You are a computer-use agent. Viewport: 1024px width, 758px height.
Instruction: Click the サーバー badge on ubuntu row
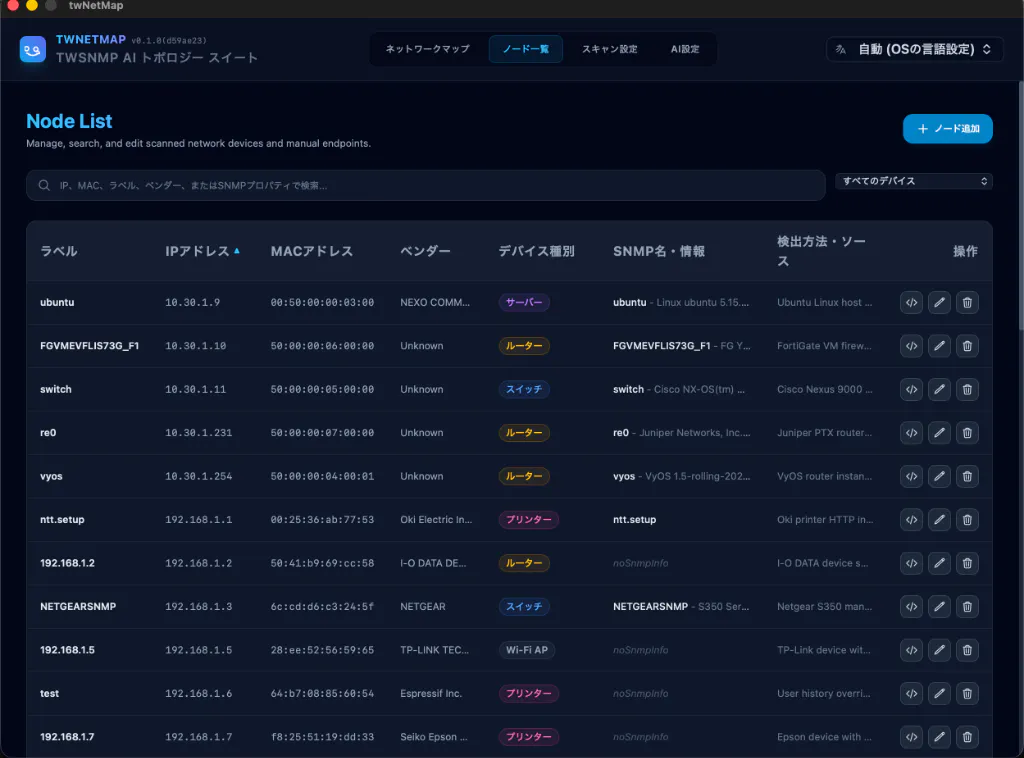click(x=524, y=302)
